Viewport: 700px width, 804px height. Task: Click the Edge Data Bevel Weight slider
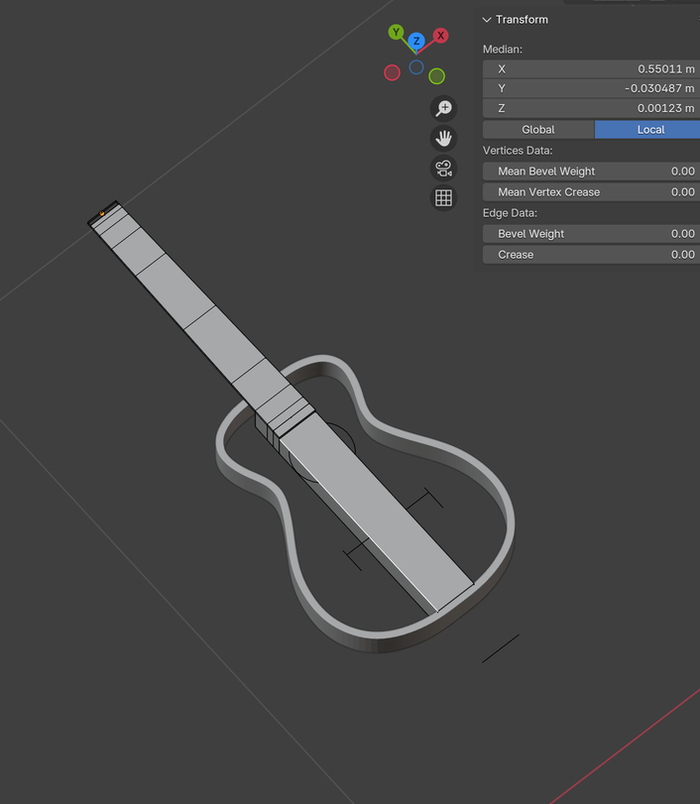pyautogui.click(x=590, y=234)
